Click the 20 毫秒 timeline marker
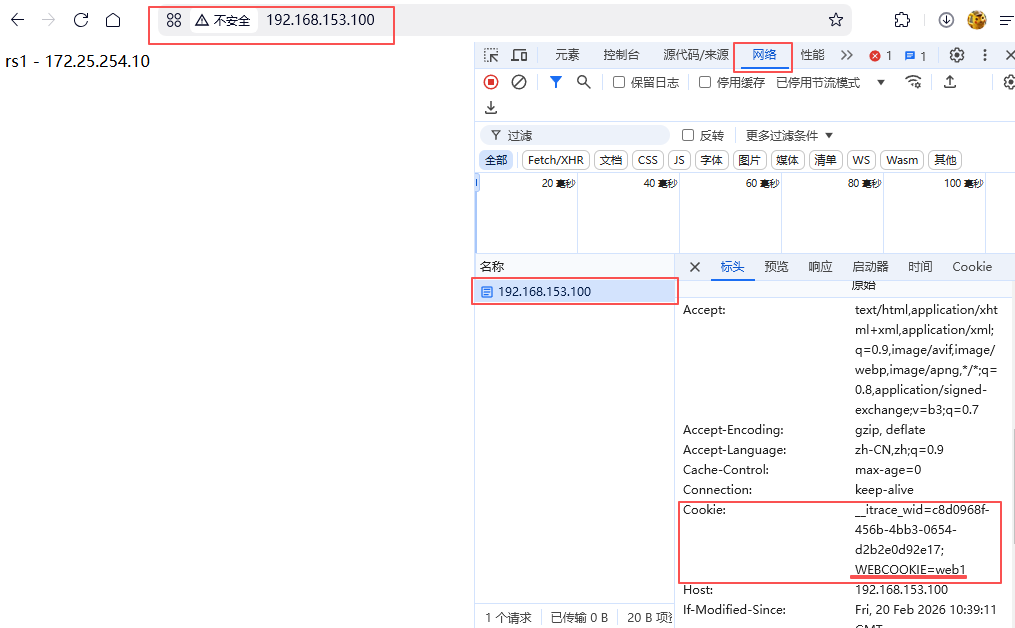The width and height of the screenshot is (1015, 628). [x=558, y=184]
